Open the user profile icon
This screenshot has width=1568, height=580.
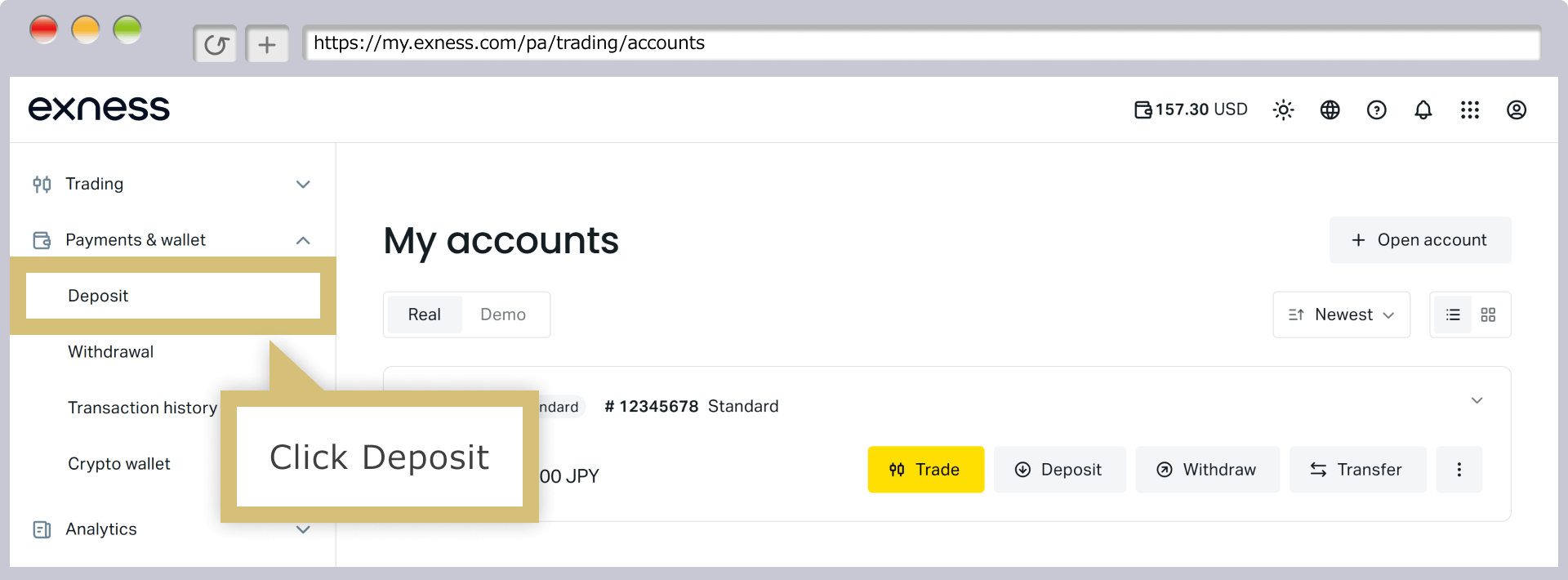pos(1516,109)
